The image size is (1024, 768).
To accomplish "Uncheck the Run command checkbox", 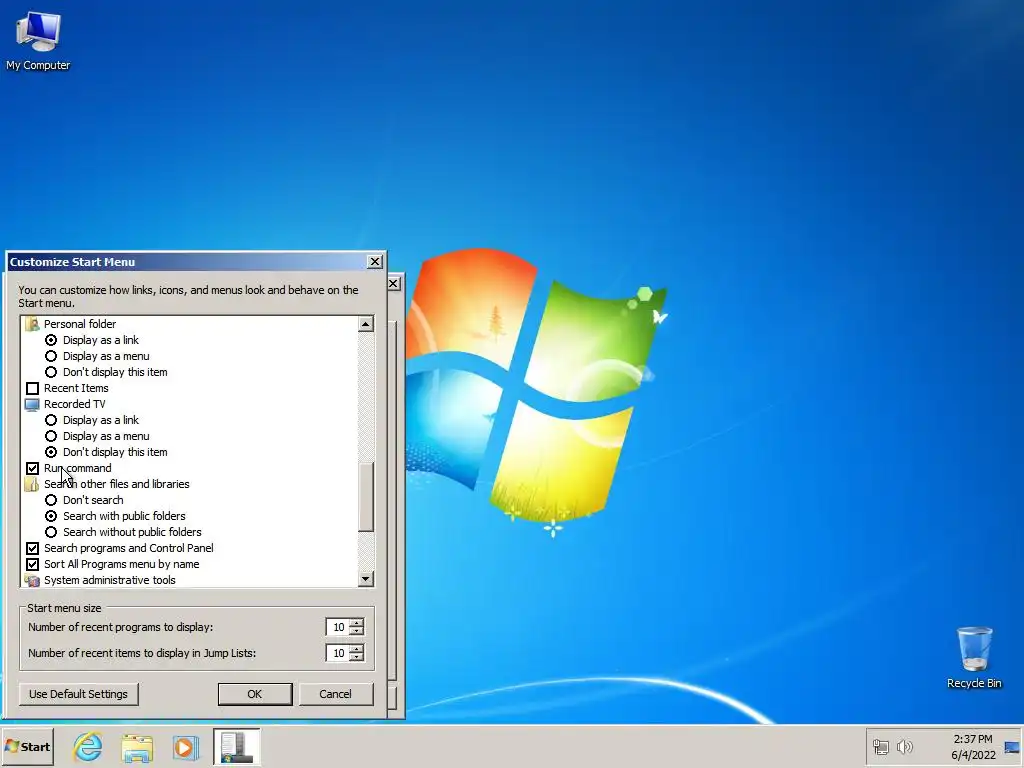I will (32, 468).
